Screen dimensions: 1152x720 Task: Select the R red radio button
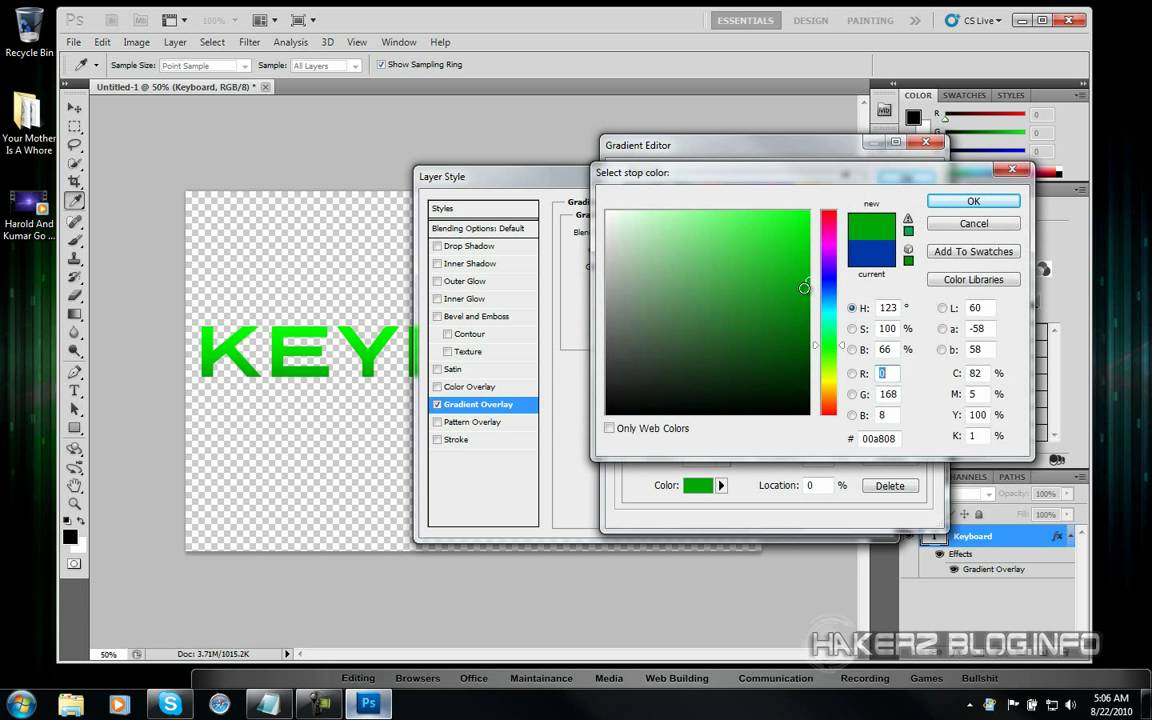tap(852, 374)
